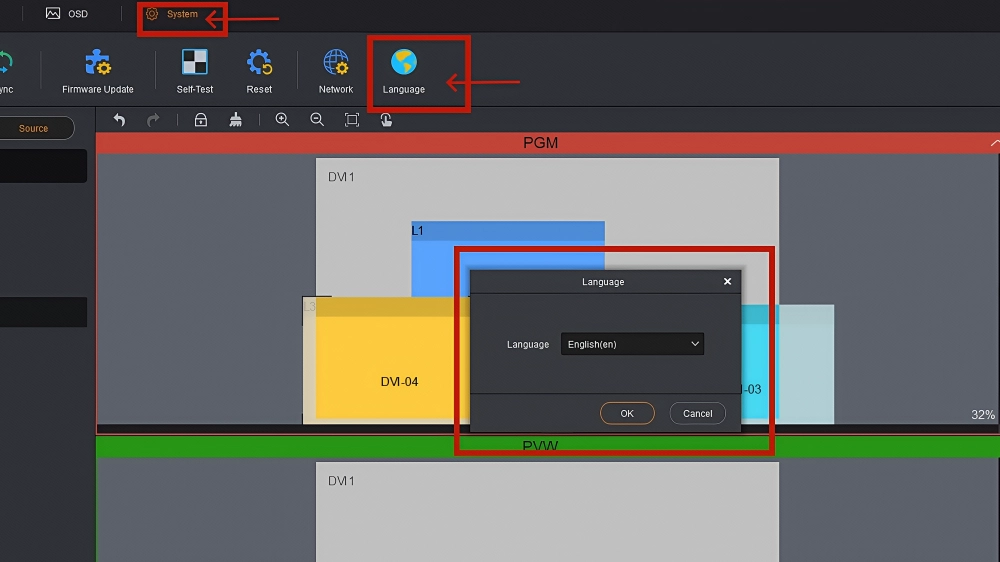Confirm with OK in the Language dialog

[627, 413]
